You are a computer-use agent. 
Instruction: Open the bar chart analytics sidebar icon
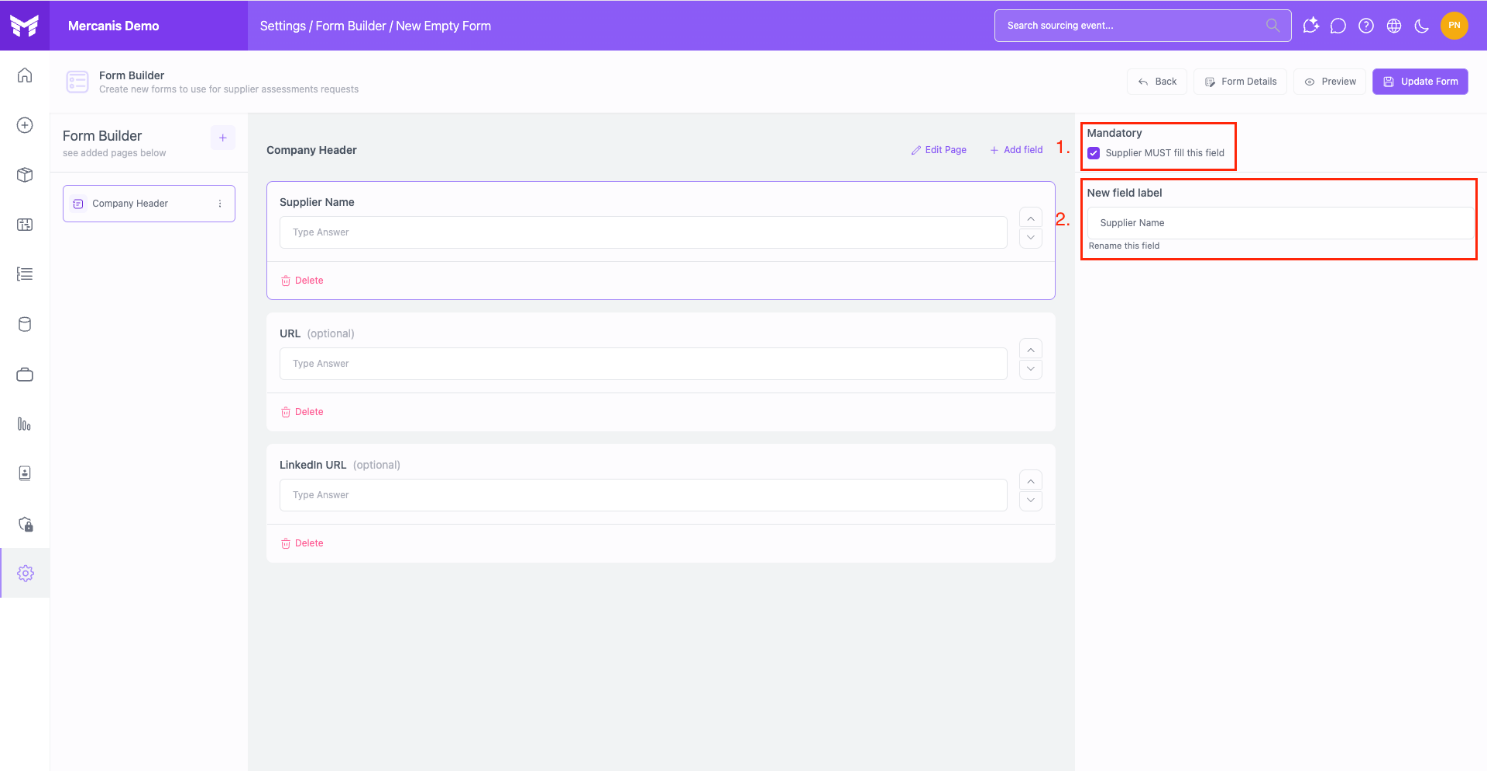(x=25, y=424)
